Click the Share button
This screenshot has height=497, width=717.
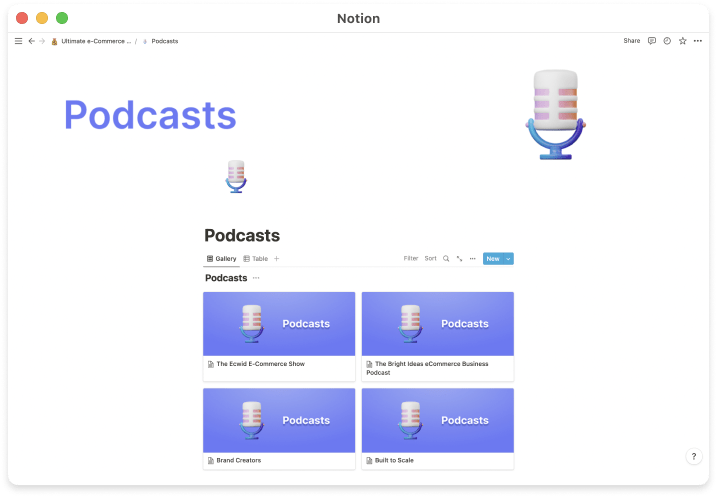coord(631,41)
